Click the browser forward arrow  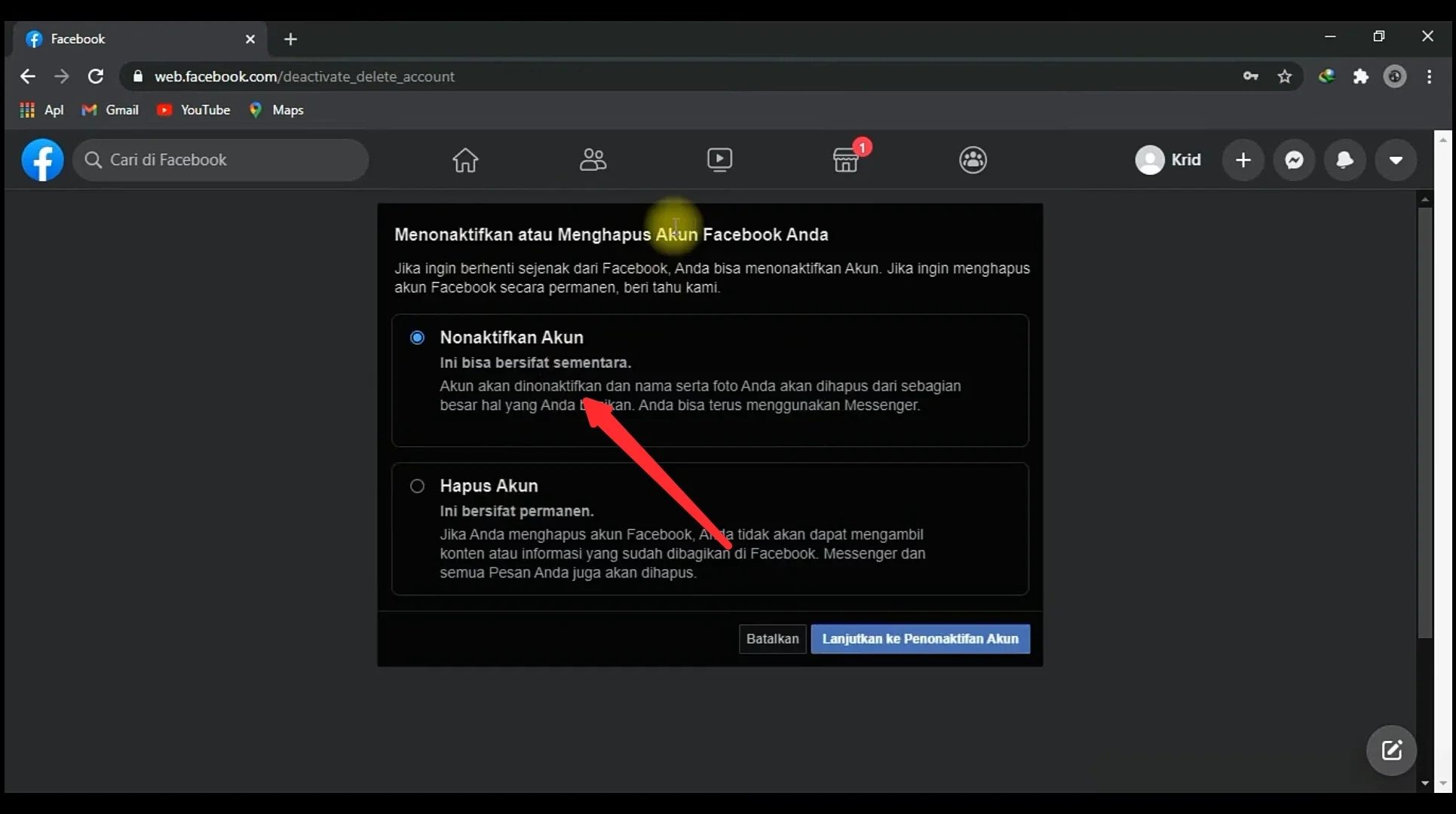tap(62, 76)
